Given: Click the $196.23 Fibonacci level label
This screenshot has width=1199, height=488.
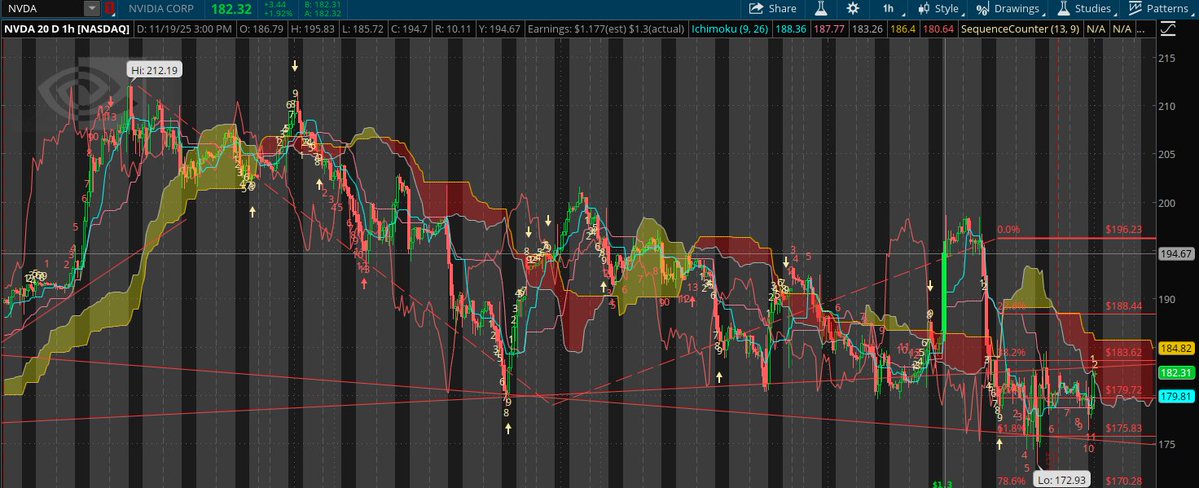Looking at the screenshot, I should point(1123,229).
